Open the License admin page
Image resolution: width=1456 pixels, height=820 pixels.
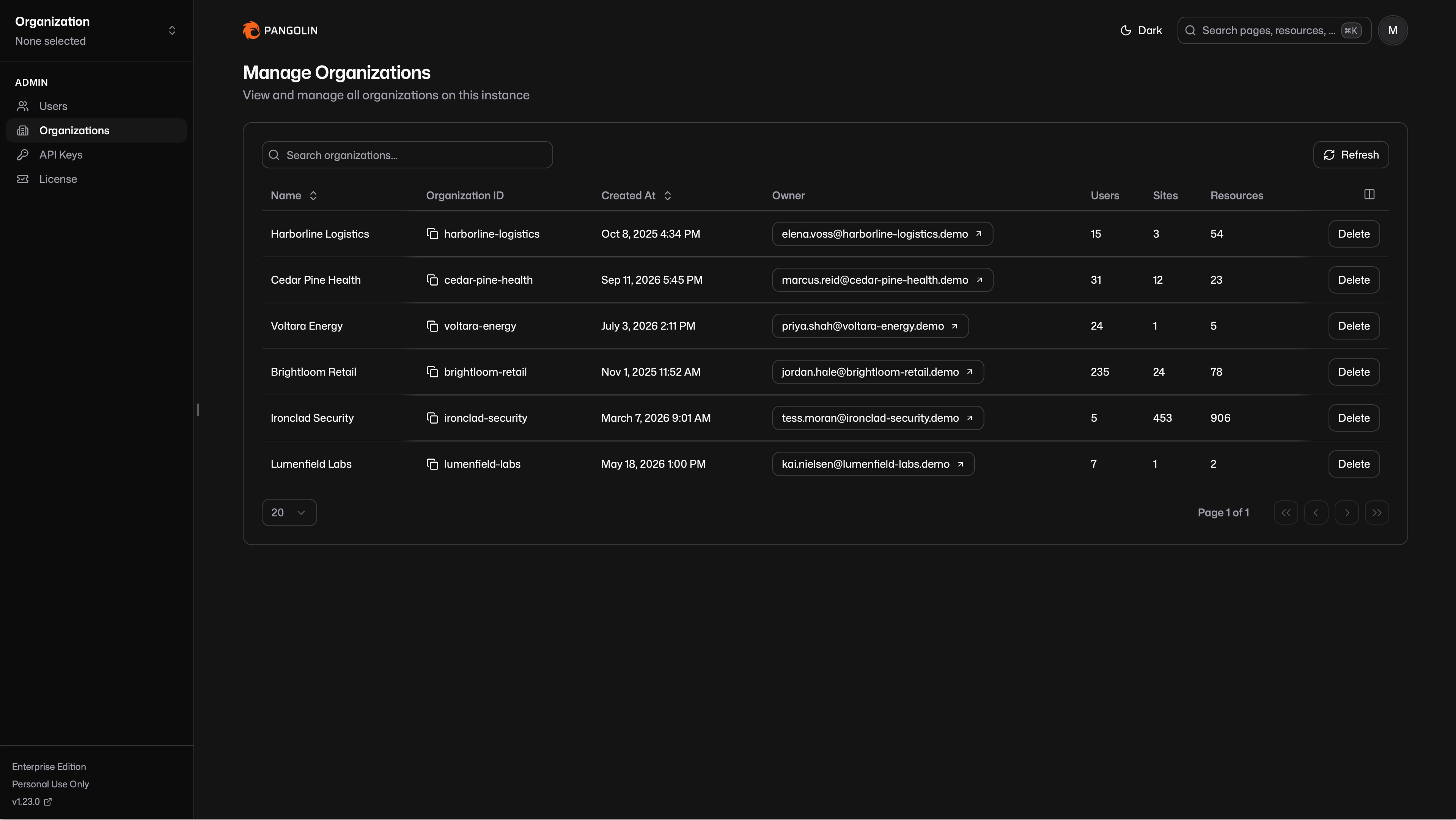tap(96, 179)
